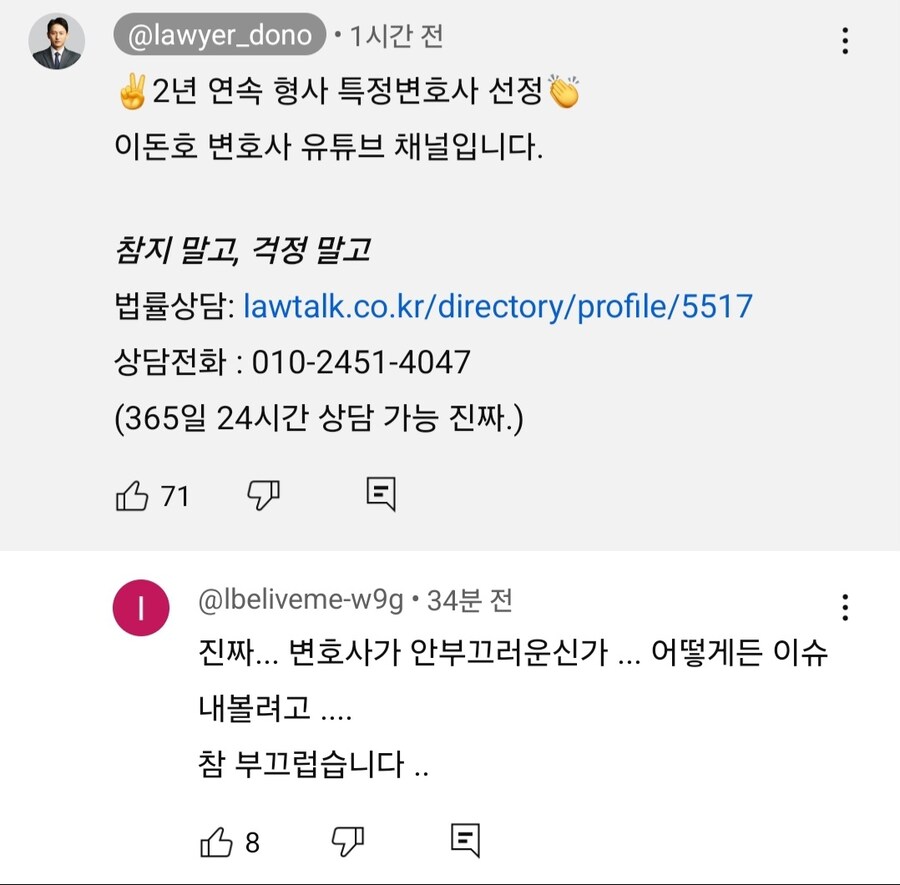The height and width of the screenshot is (885, 900).
Task: Click @lawyer_dono's profile picture
Action: click(x=57, y=37)
